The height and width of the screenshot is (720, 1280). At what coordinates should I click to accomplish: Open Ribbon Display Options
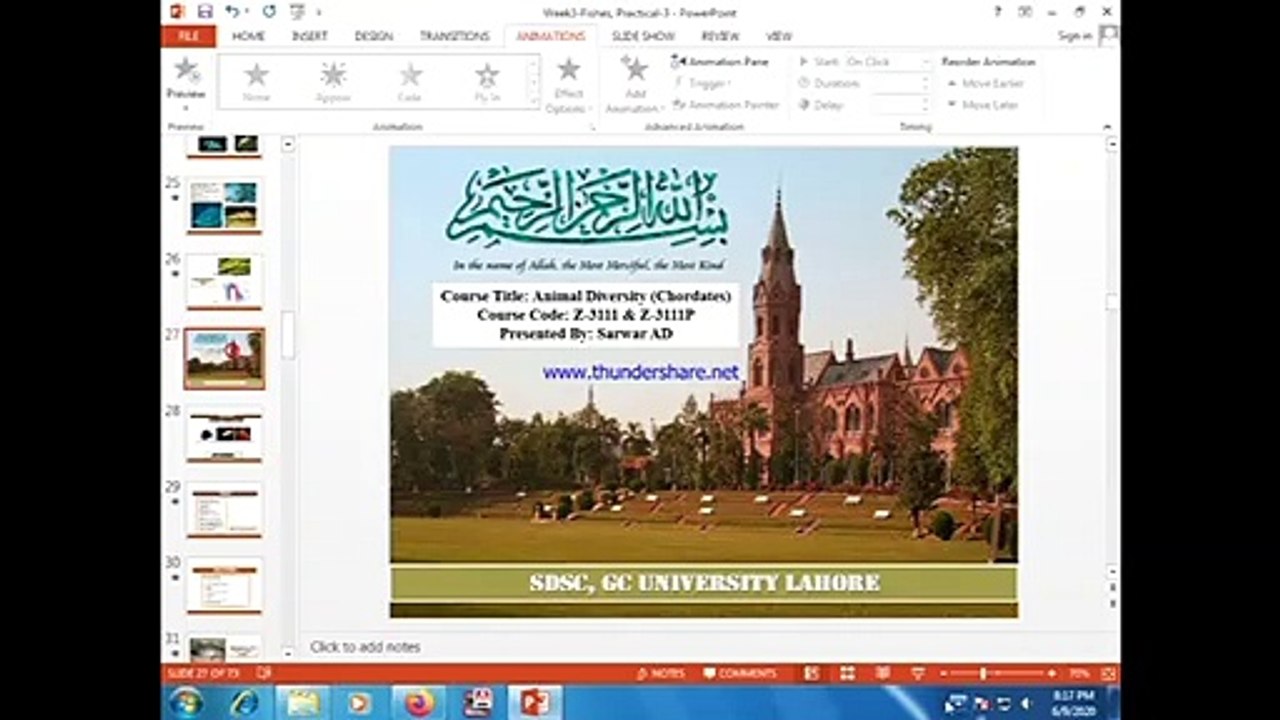(x=1025, y=11)
